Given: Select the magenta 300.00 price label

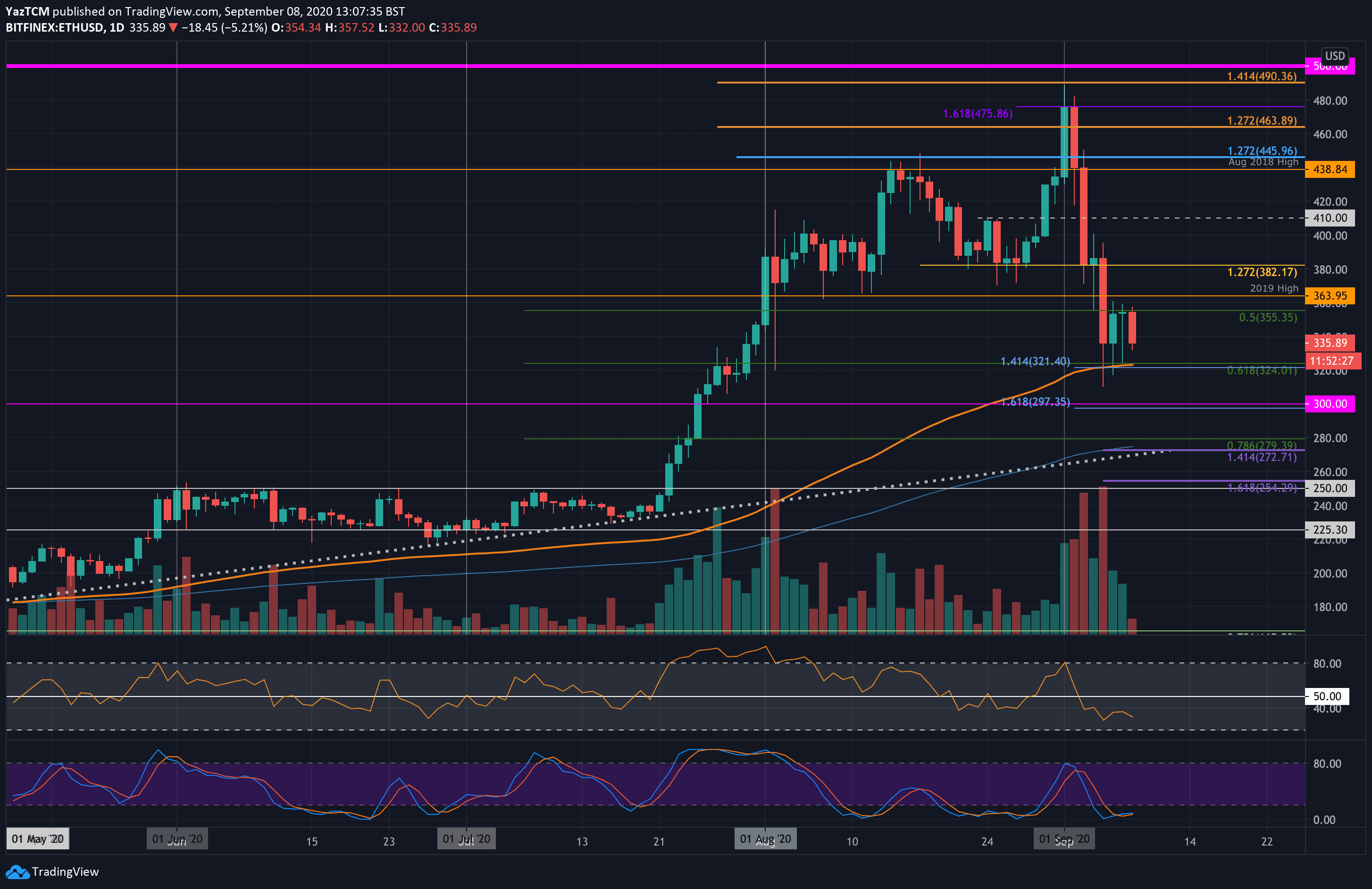Looking at the screenshot, I should (1330, 403).
